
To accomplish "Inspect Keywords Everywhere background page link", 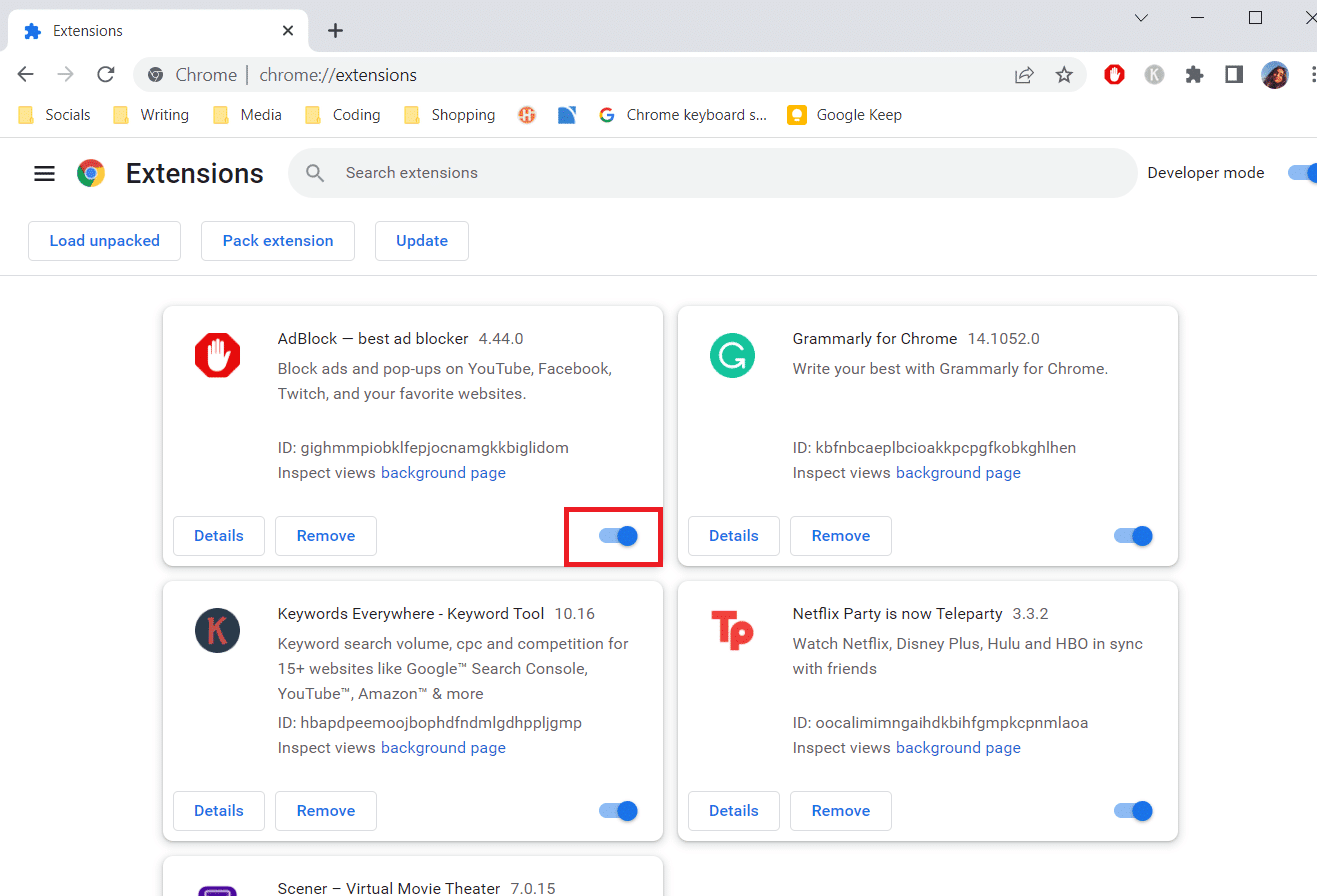I will click(x=443, y=748).
